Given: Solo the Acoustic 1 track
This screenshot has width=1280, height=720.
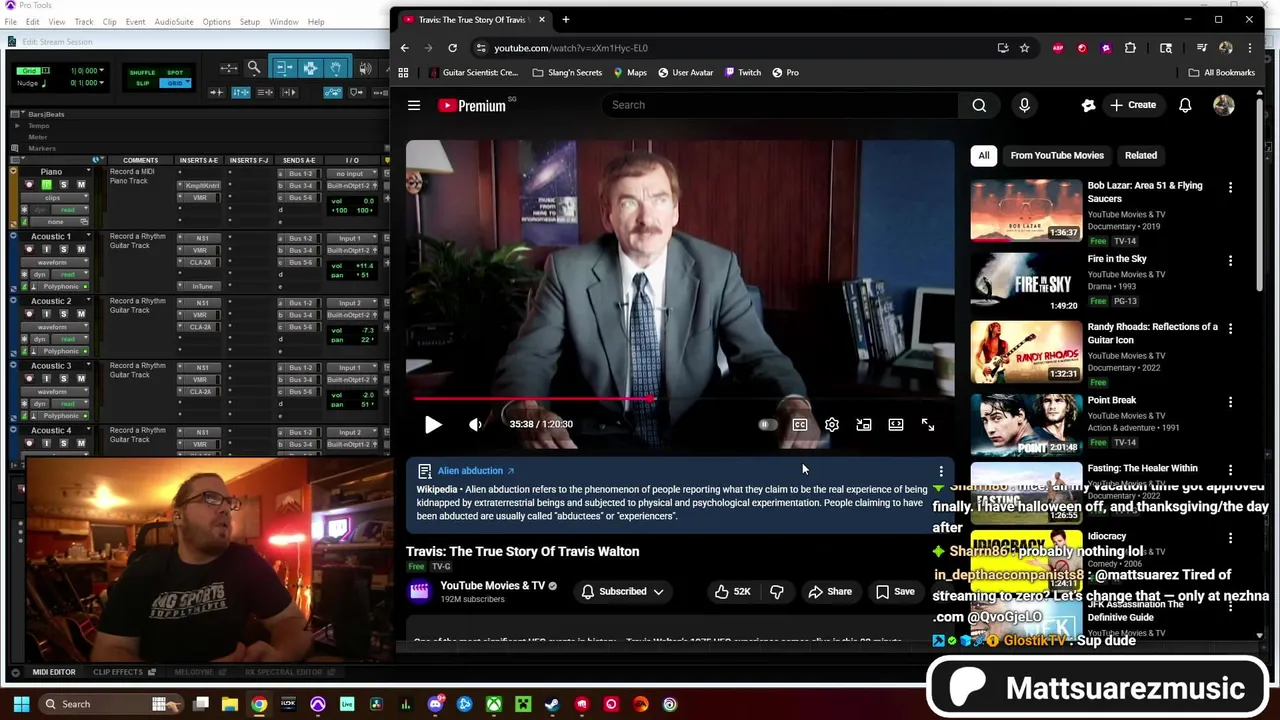Looking at the screenshot, I should click(63, 249).
